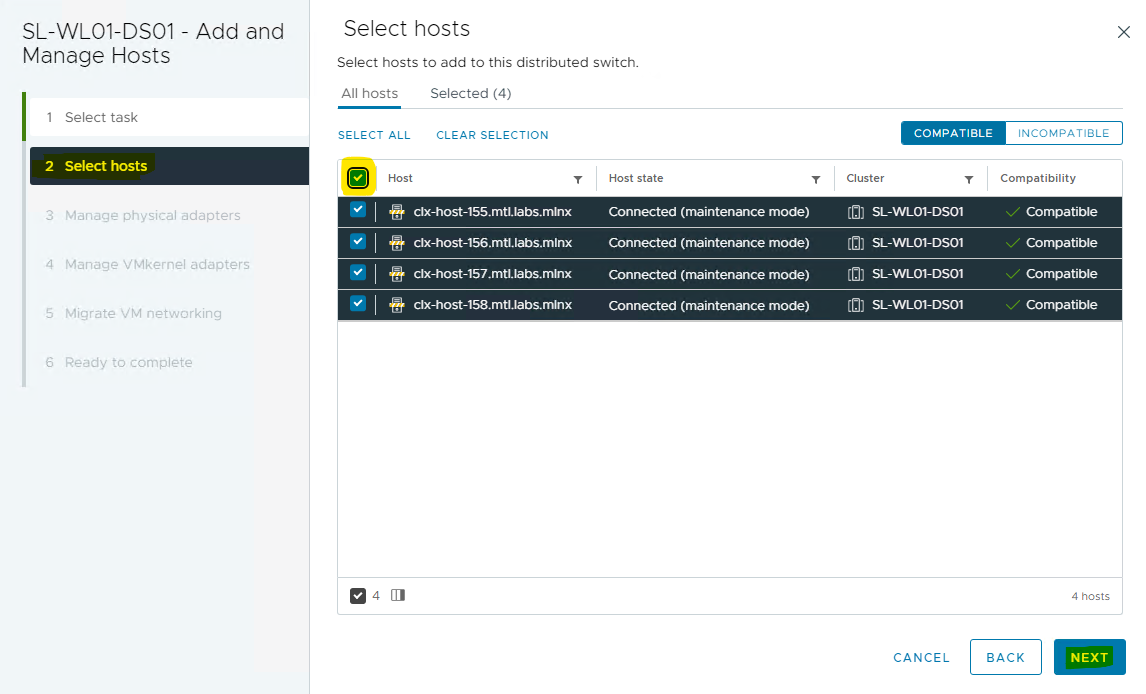The image size is (1146, 694).
Task: Uncheck the clx-host-158.mtl.labs.mlnx checkbox
Action: 357,303
